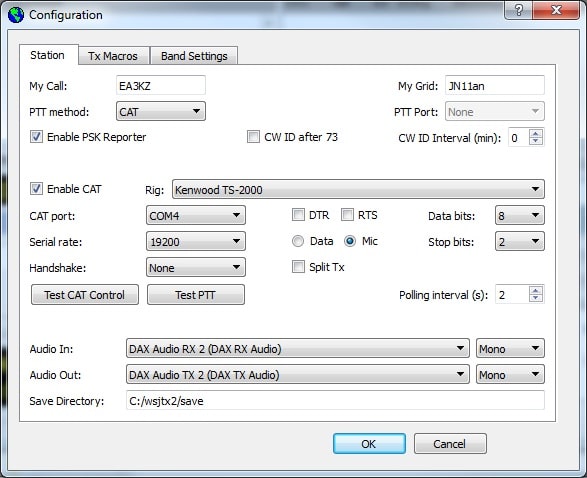Select the Data radio button

point(298,241)
